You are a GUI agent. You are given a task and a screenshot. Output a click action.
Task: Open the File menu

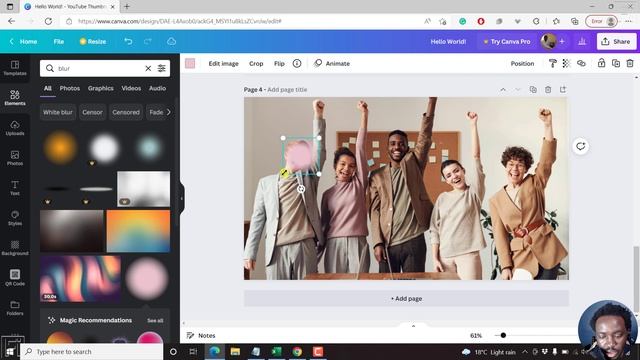tap(59, 41)
